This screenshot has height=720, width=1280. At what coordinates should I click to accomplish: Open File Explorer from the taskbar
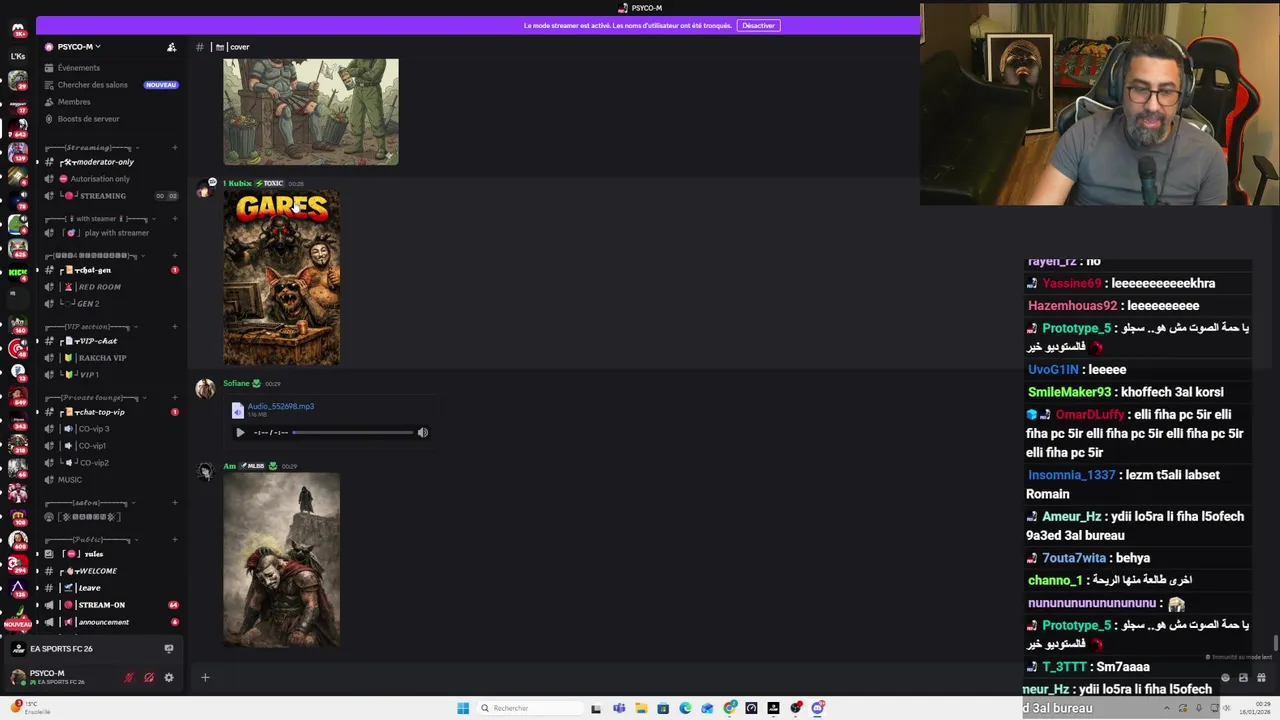pos(641,708)
